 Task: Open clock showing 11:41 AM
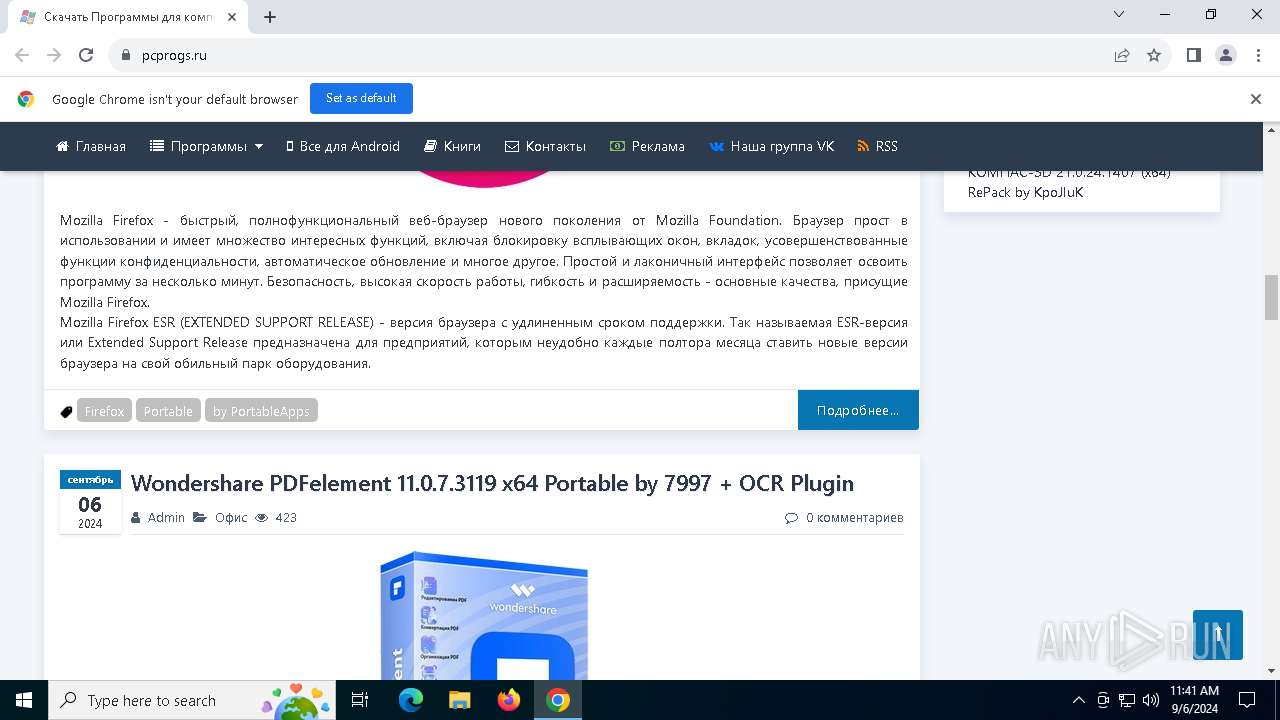point(1194,700)
